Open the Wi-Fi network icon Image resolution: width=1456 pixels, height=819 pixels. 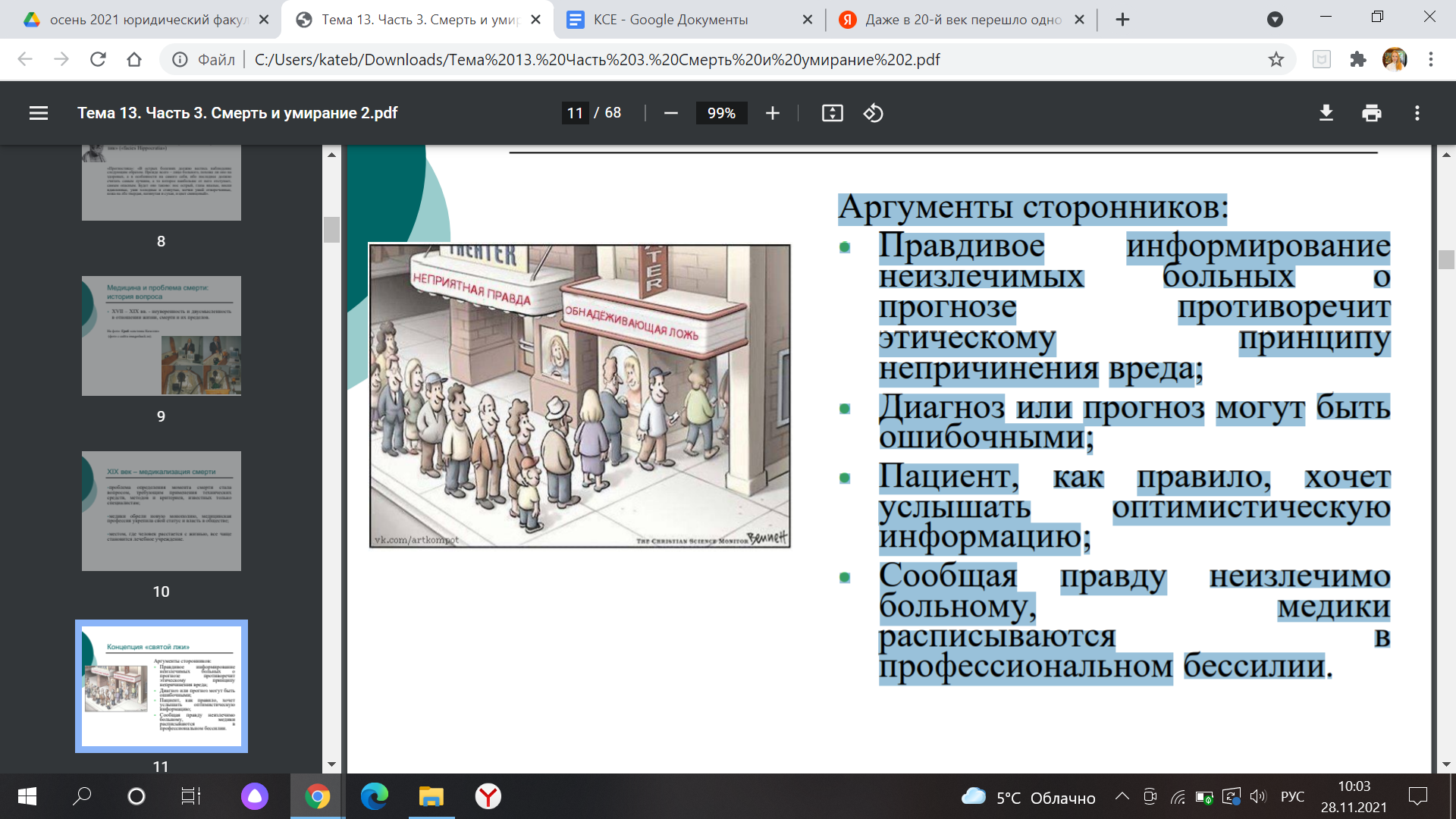tap(1178, 796)
